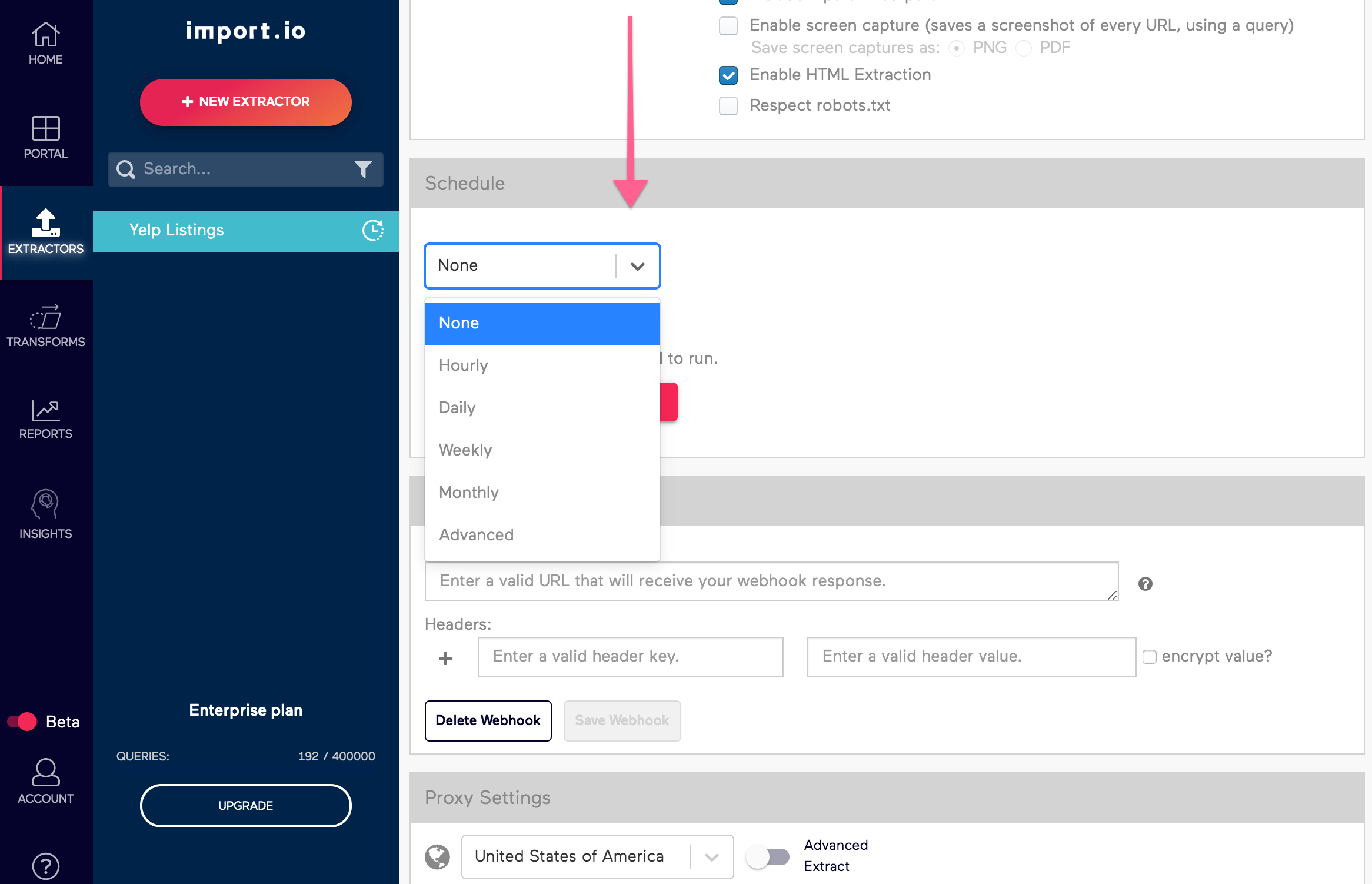Turn off the Beta toggle
The width and height of the screenshot is (1372, 884).
(x=22, y=722)
